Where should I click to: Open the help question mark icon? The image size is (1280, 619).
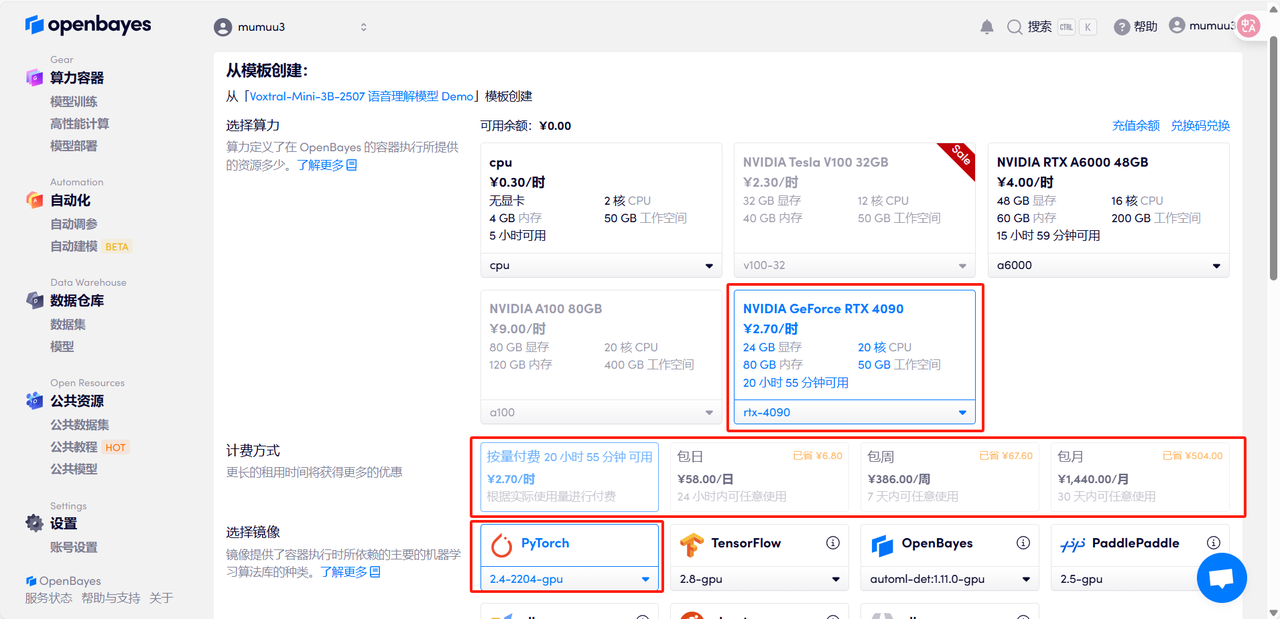point(1122,27)
